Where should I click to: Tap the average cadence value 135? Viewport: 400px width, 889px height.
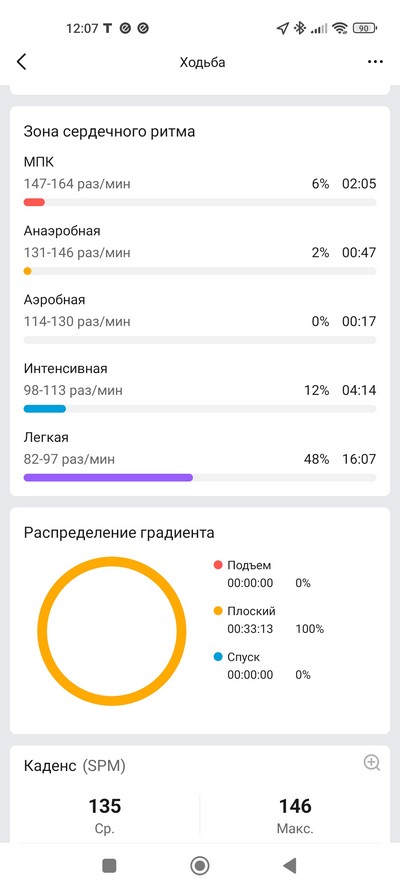click(105, 805)
